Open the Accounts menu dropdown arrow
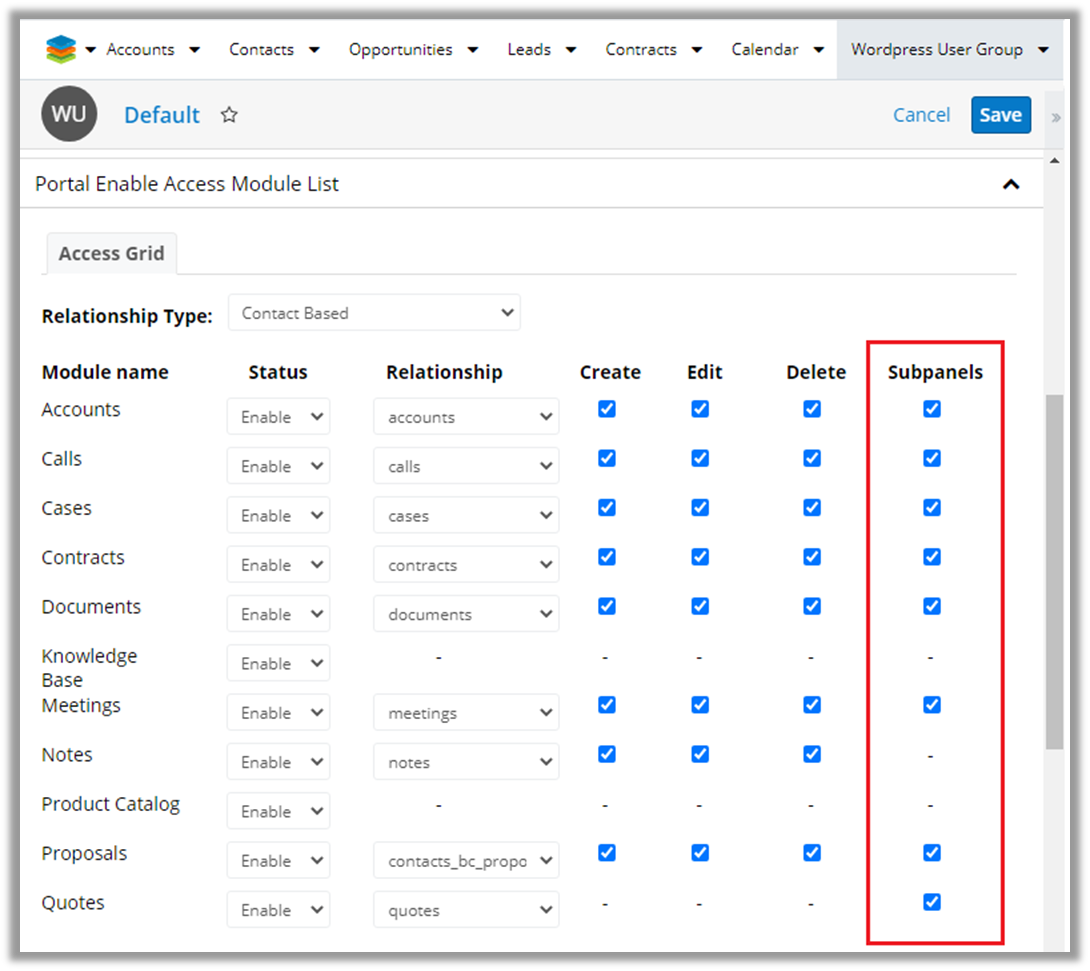The width and height of the screenshot is (1090, 971). (194, 50)
